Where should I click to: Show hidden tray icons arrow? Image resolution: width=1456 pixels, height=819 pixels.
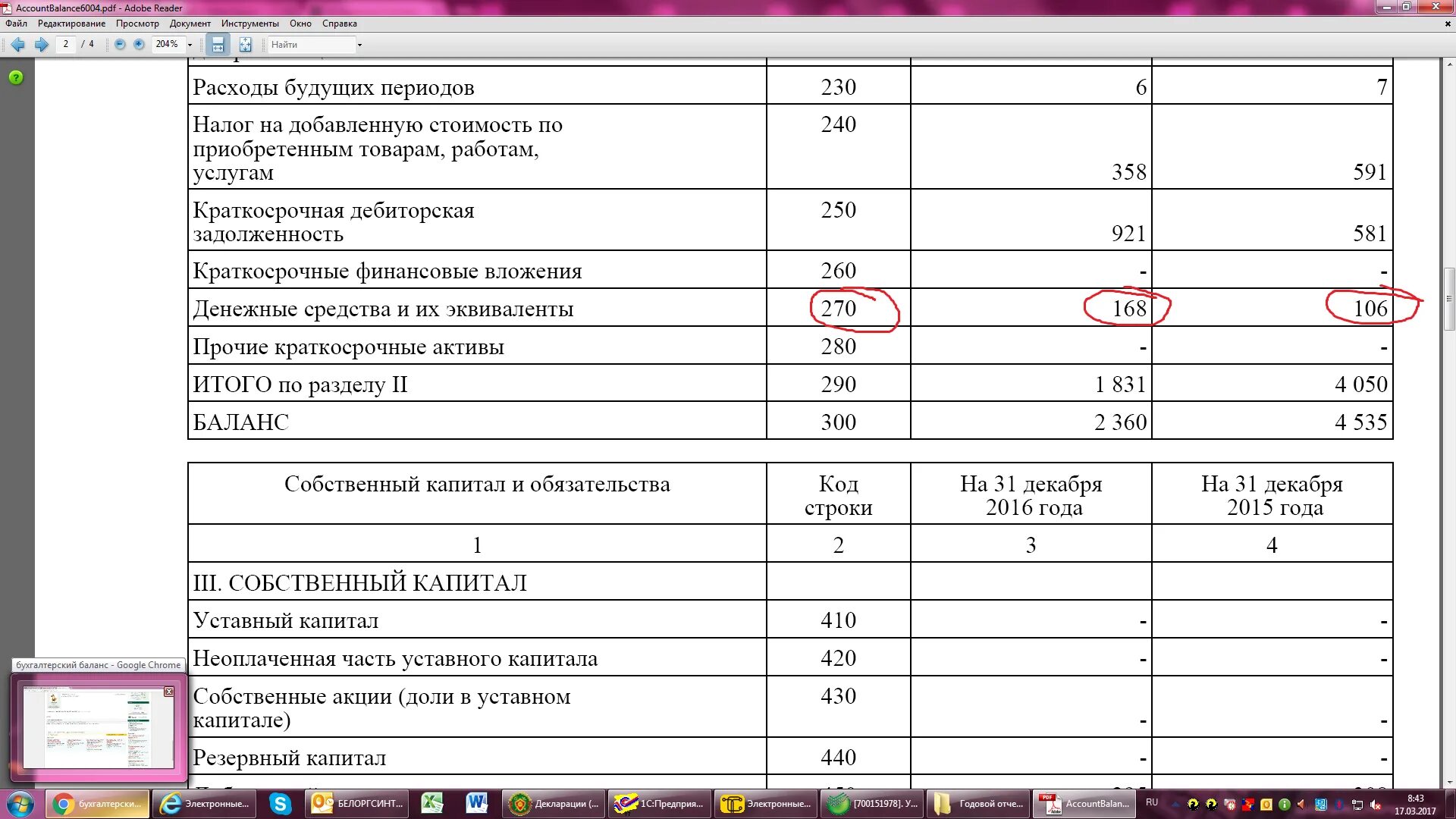click(x=1176, y=805)
